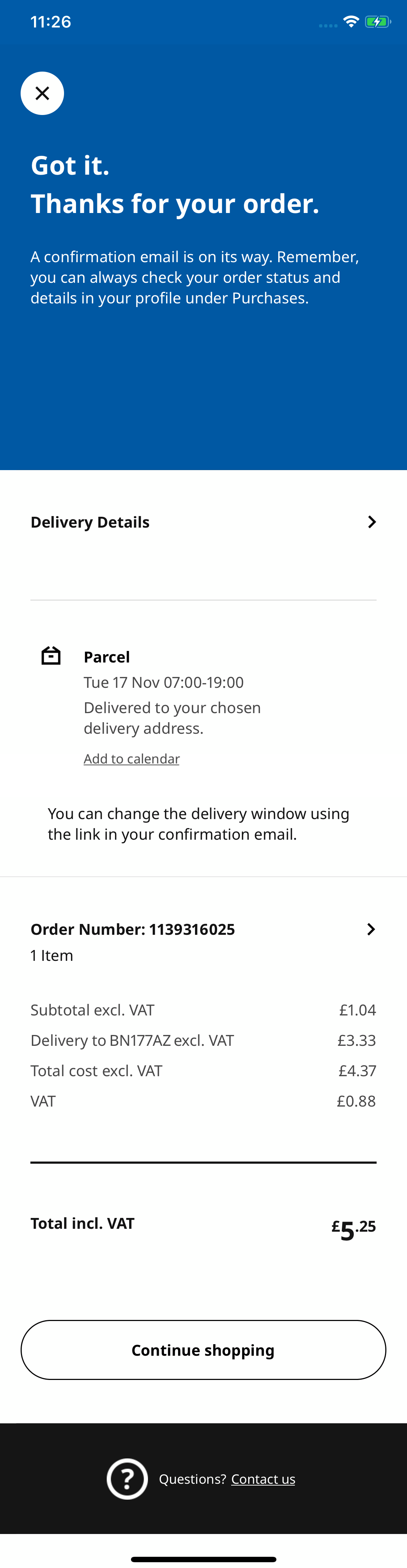Image resolution: width=407 pixels, height=1568 pixels.
Task: Tap the battery charging icon
Action: [x=377, y=22]
